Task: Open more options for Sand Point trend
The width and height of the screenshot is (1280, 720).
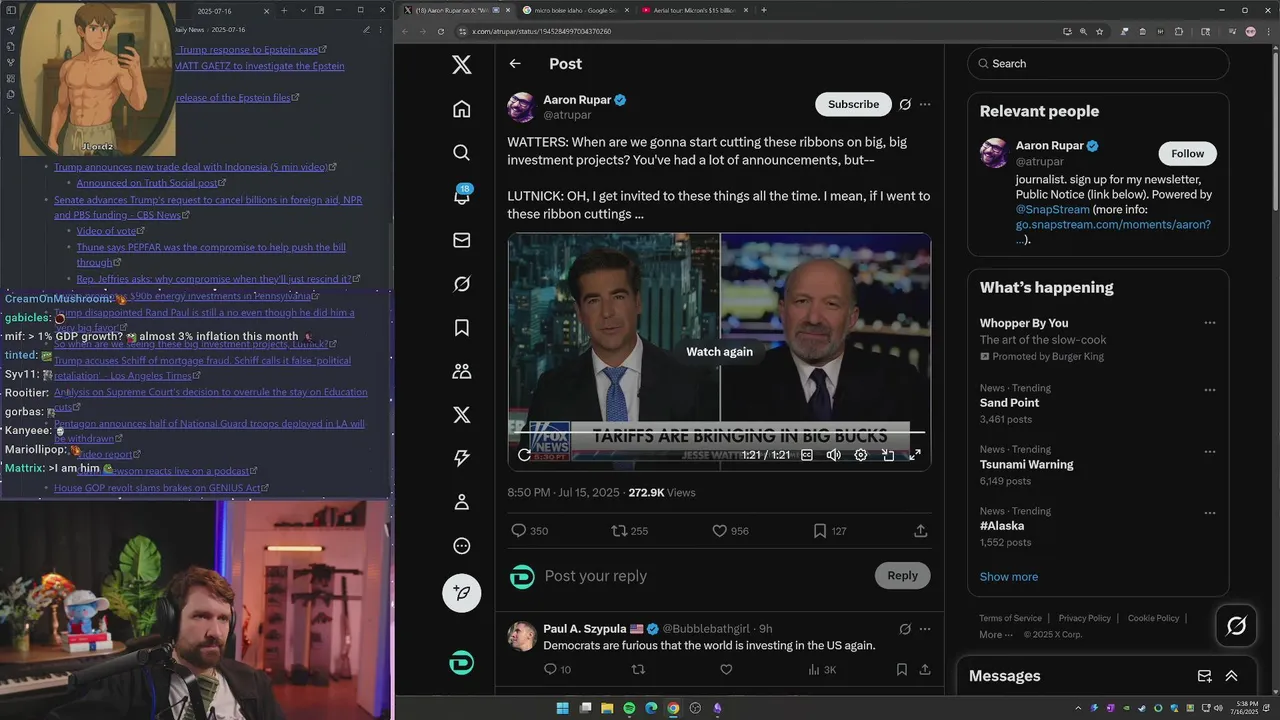Action: click(1210, 389)
